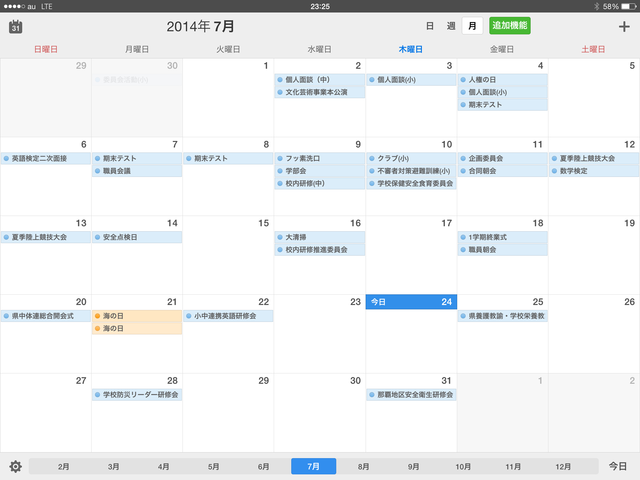Open the 数学検定 event on July 12
Viewport: 640px width, 480px height.
[594, 171]
